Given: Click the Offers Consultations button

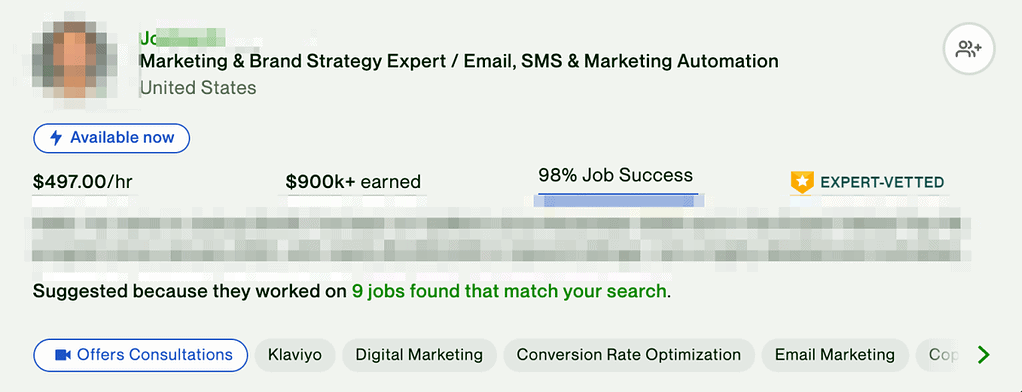Looking at the screenshot, I should (140, 355).
